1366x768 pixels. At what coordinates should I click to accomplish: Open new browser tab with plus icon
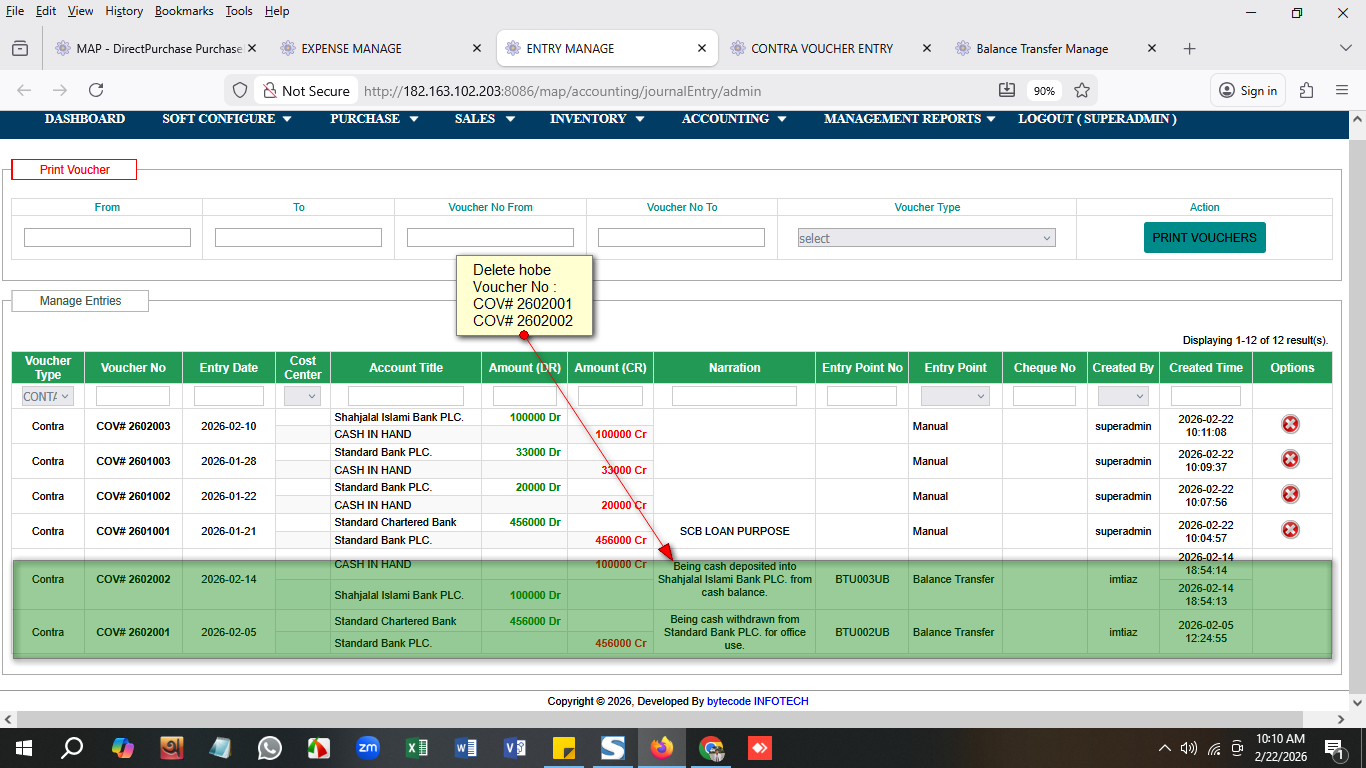click(1189, 48)
